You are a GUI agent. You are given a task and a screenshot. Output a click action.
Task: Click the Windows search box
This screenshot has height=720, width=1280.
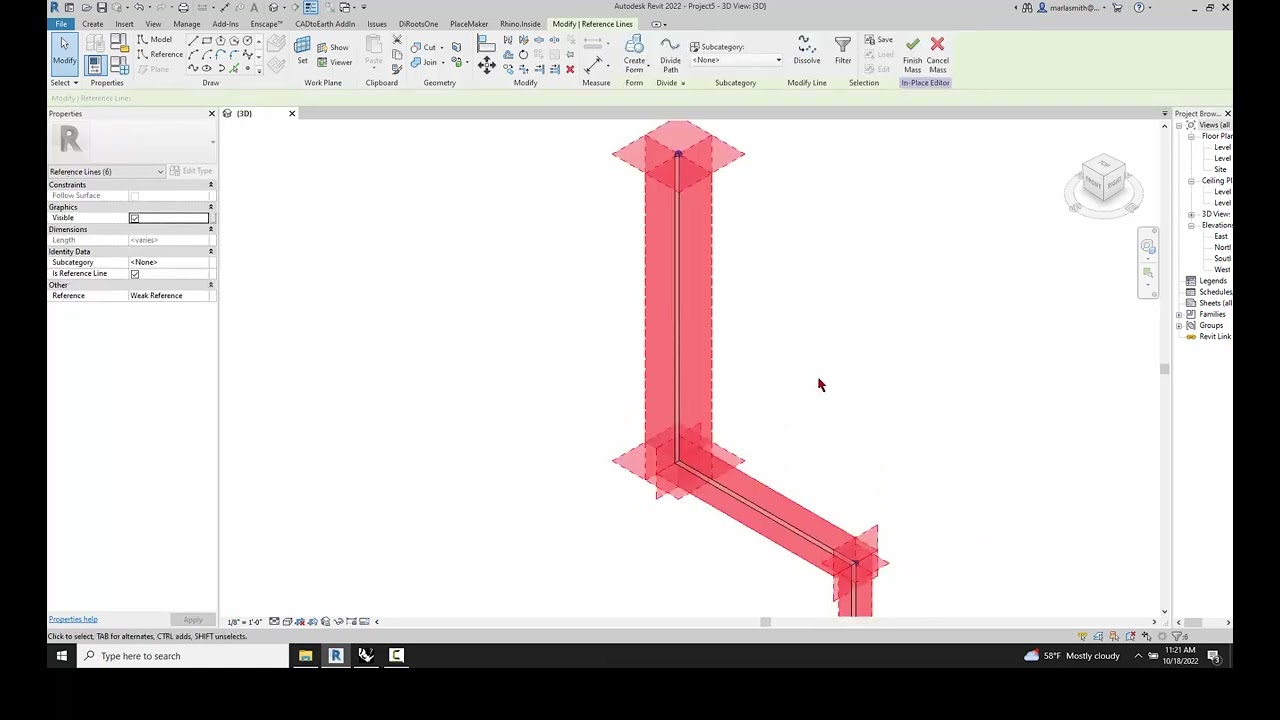click(183, 656)
